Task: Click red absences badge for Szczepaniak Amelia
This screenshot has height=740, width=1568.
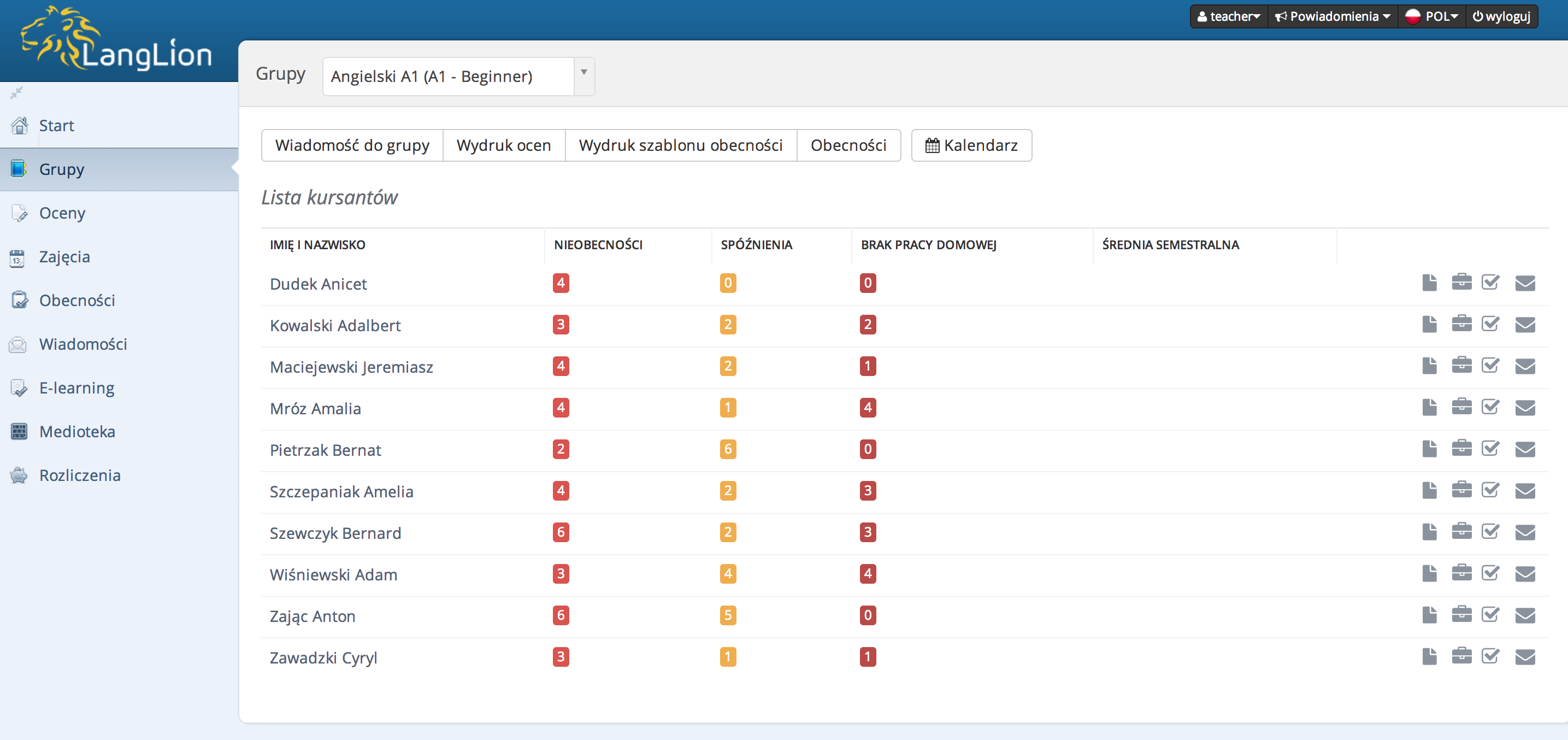Action: [x=561, y=490]
